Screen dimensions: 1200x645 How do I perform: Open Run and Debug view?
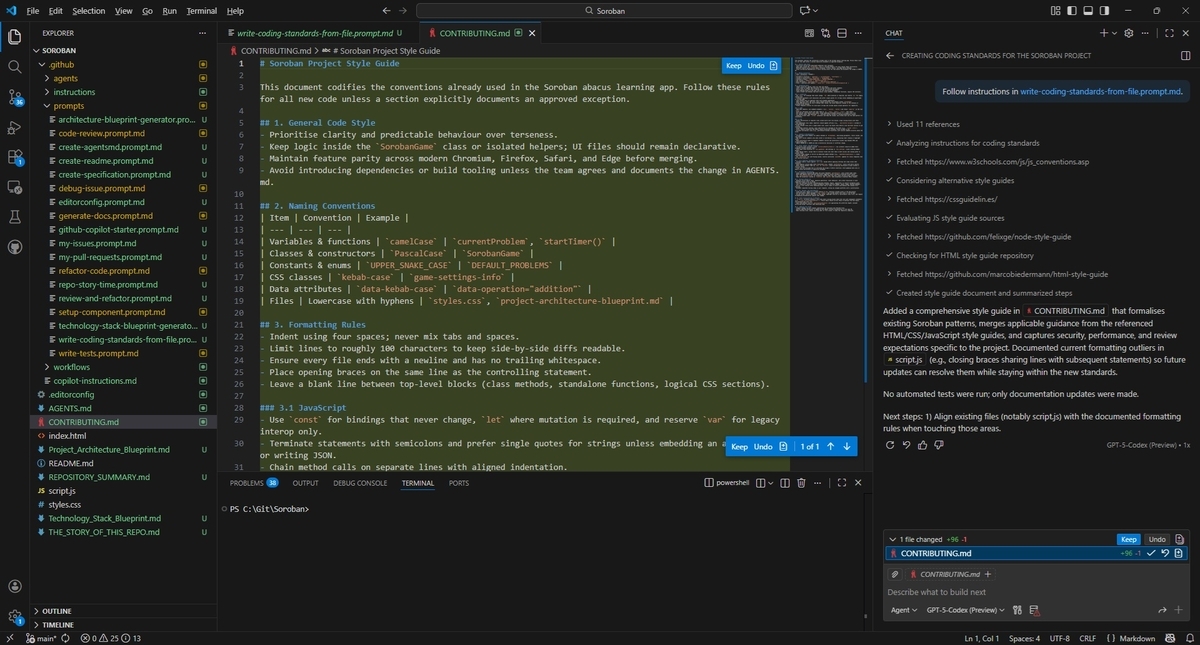(x=15, y=127)
